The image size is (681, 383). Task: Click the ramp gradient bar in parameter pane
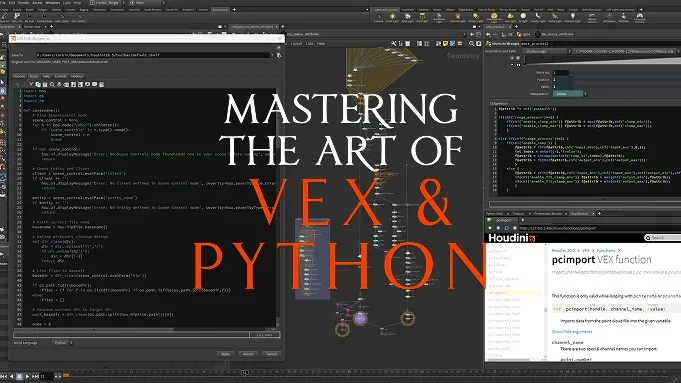point(602,61)
